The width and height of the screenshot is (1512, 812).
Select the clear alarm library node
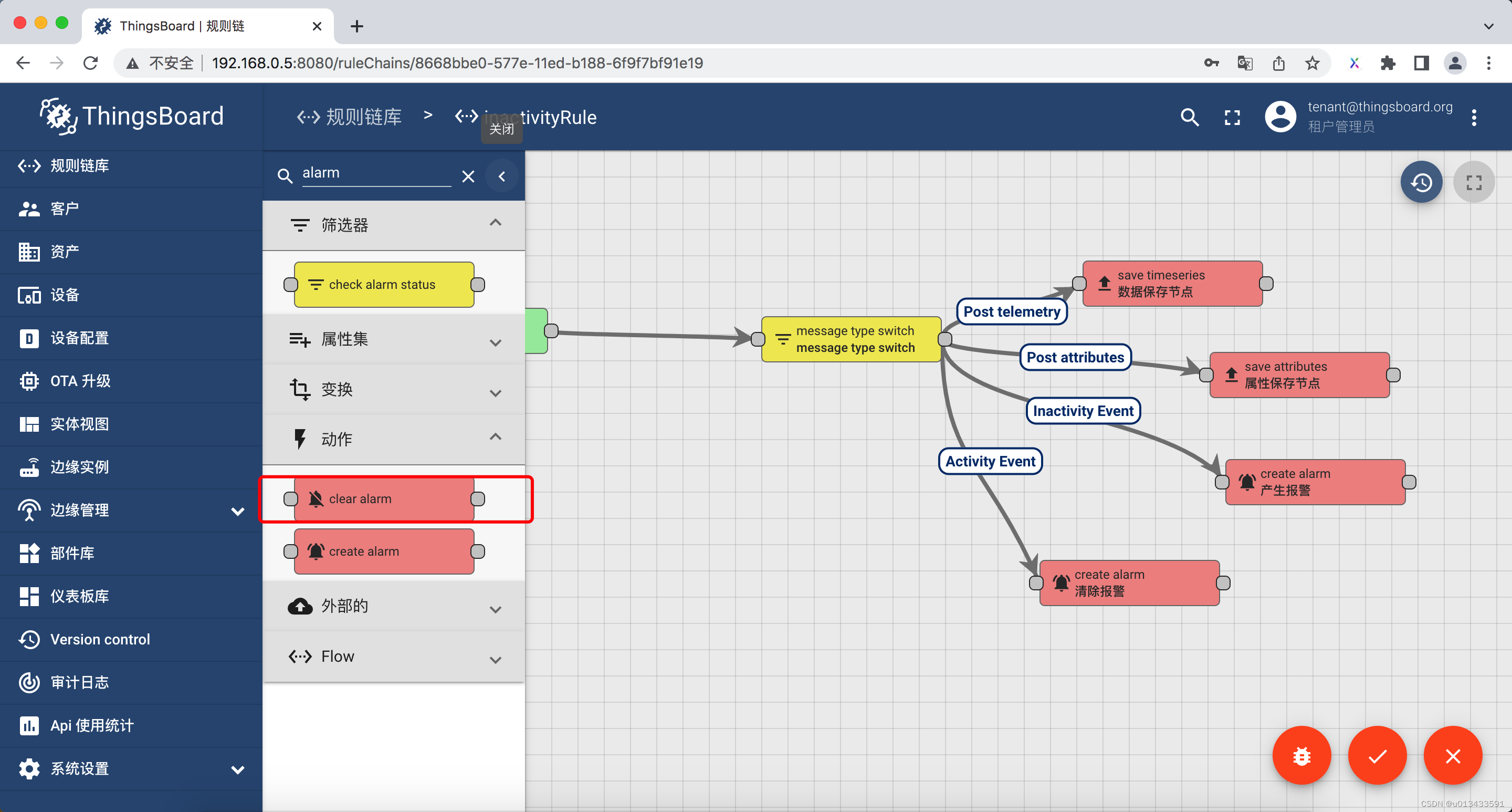click(384, 499)
